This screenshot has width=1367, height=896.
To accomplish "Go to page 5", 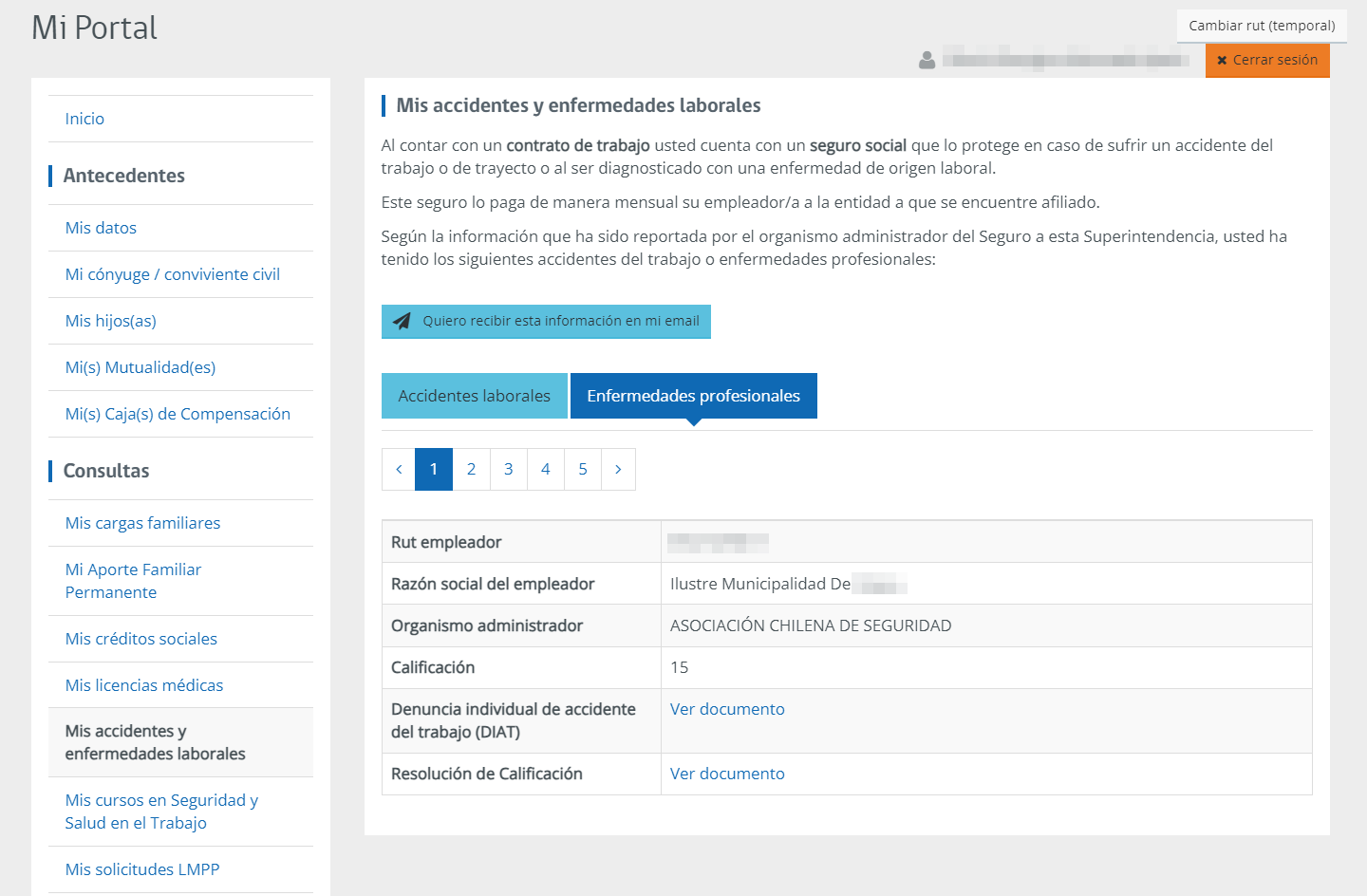I will (583, 469).
